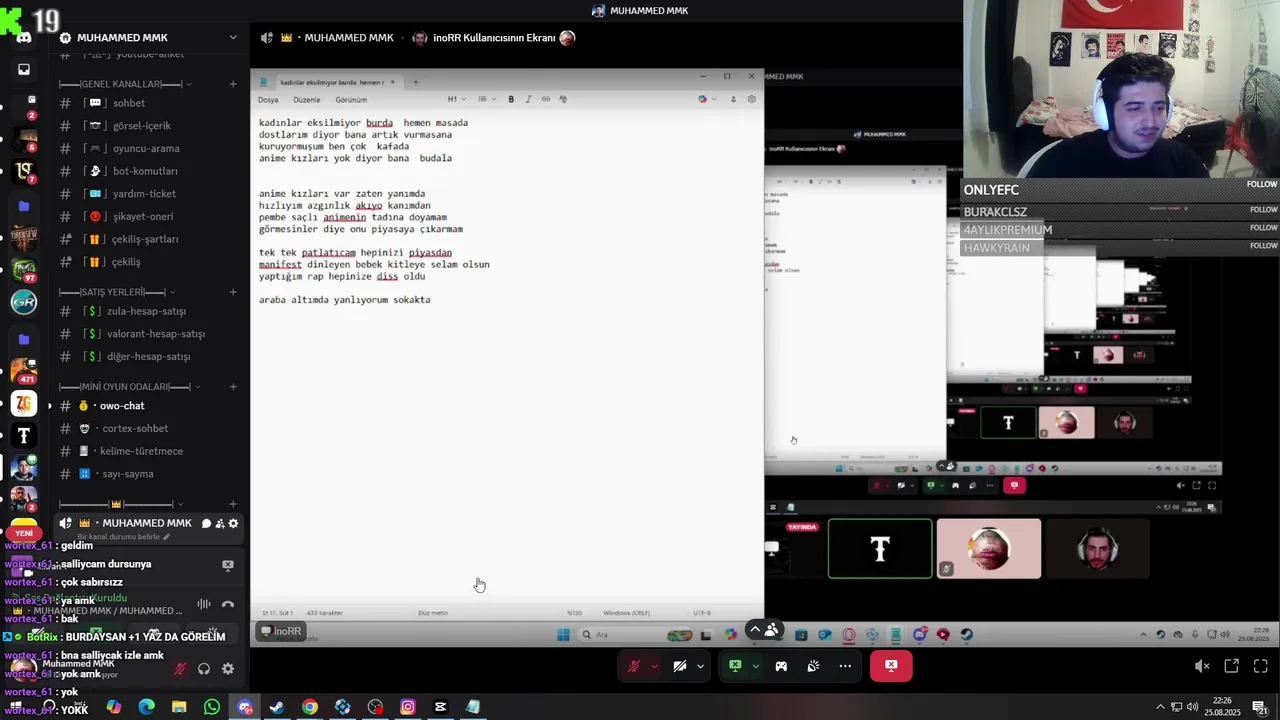This screenshot has height=720, width=1280.
Task: Open the görsel-içerik channel
Action: click(150, 126)
